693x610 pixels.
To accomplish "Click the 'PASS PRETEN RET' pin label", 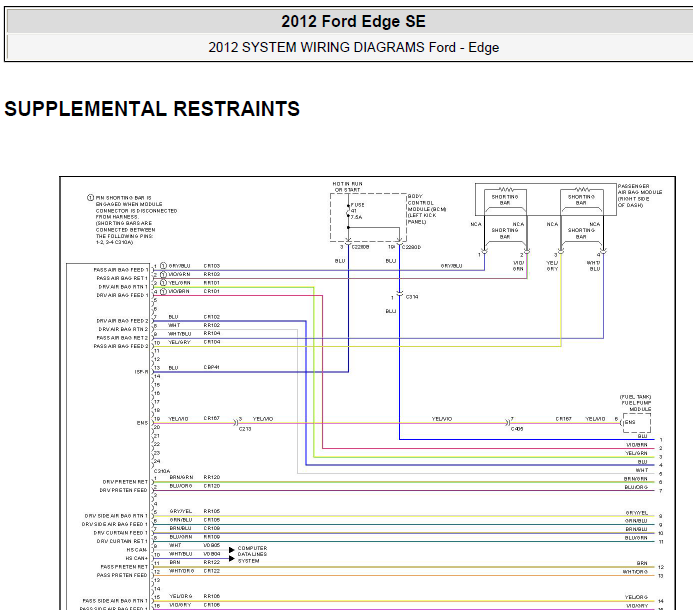I will (x=124, y=567).
